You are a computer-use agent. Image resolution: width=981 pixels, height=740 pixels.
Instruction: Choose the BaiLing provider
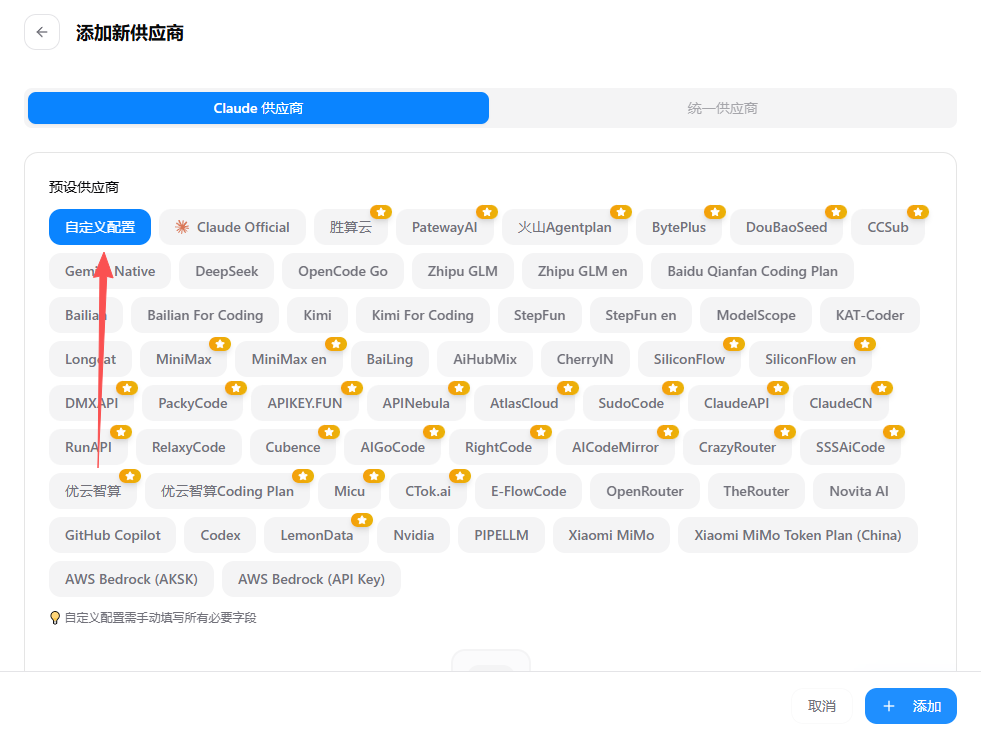pos(390,359)
